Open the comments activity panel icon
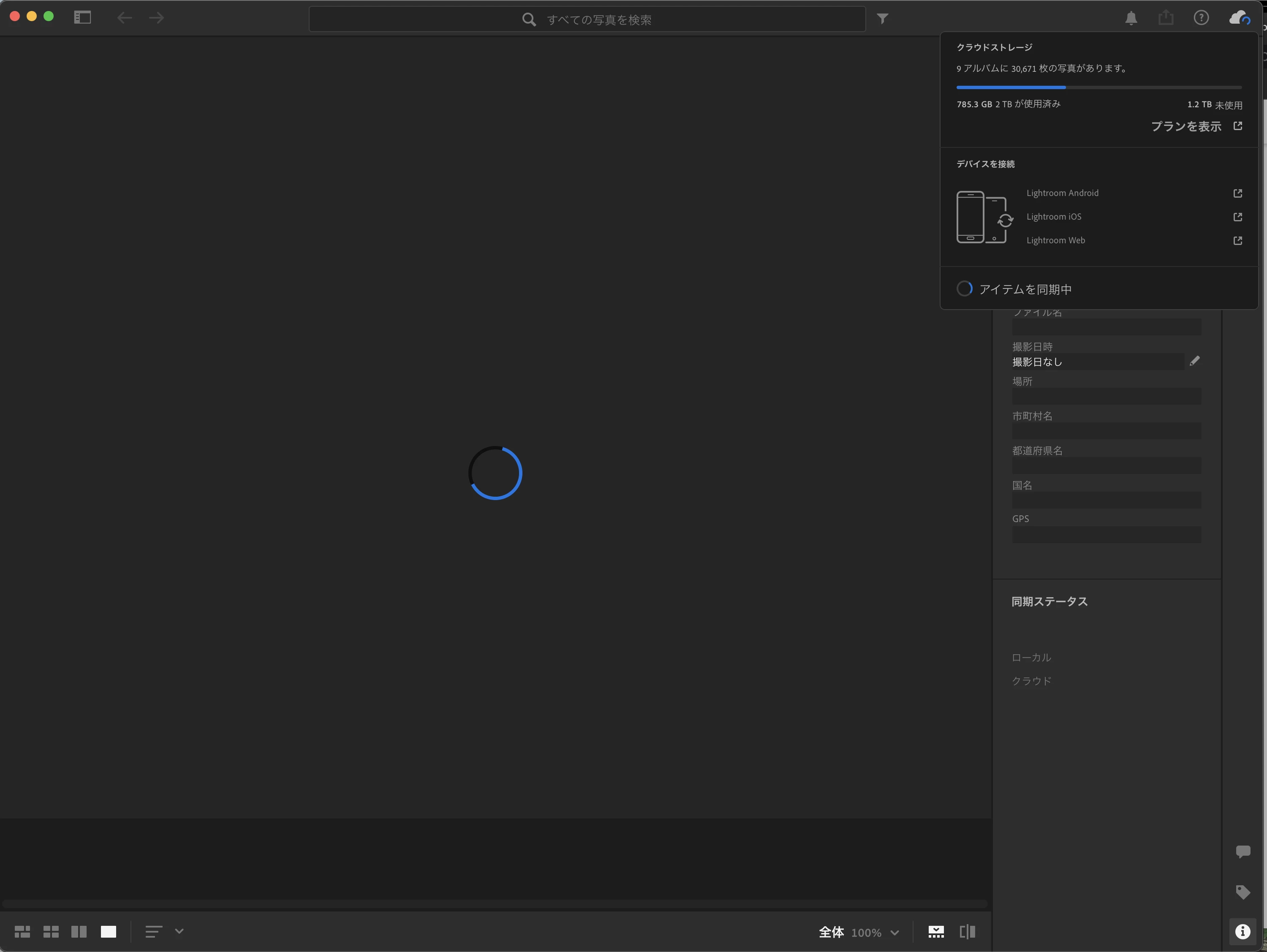Viewport: 1267px width, 952px height. [1243, 852]
